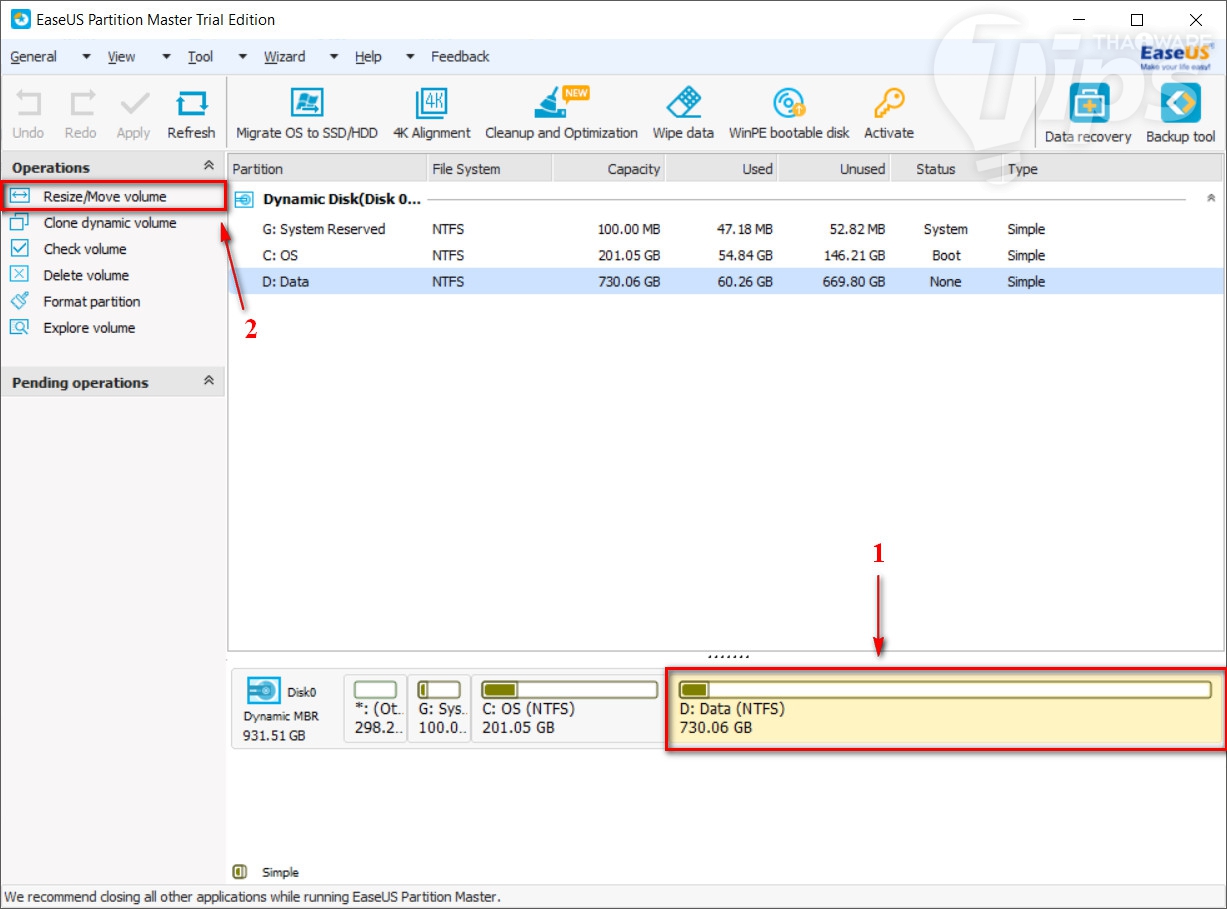This screenshot has width=1227, height=909.
Task: Expand the dropdown arrow after Wizard
Action: point(334,57)
